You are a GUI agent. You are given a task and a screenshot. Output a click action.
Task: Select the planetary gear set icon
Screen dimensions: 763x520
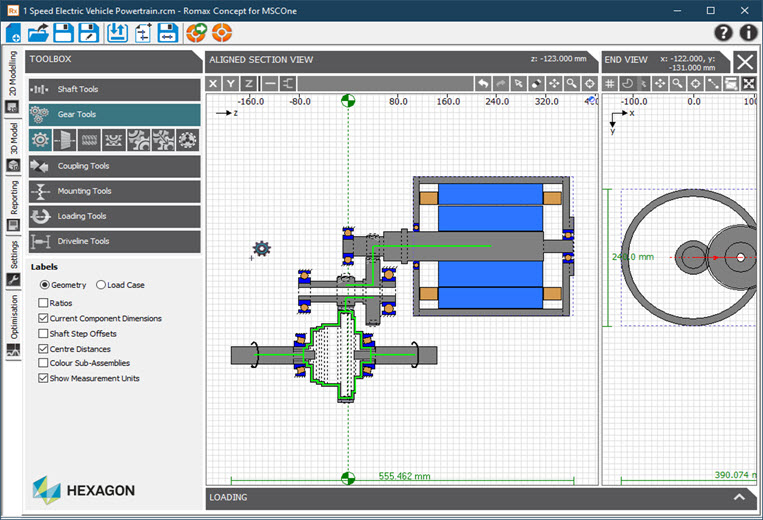pos(187,140)
